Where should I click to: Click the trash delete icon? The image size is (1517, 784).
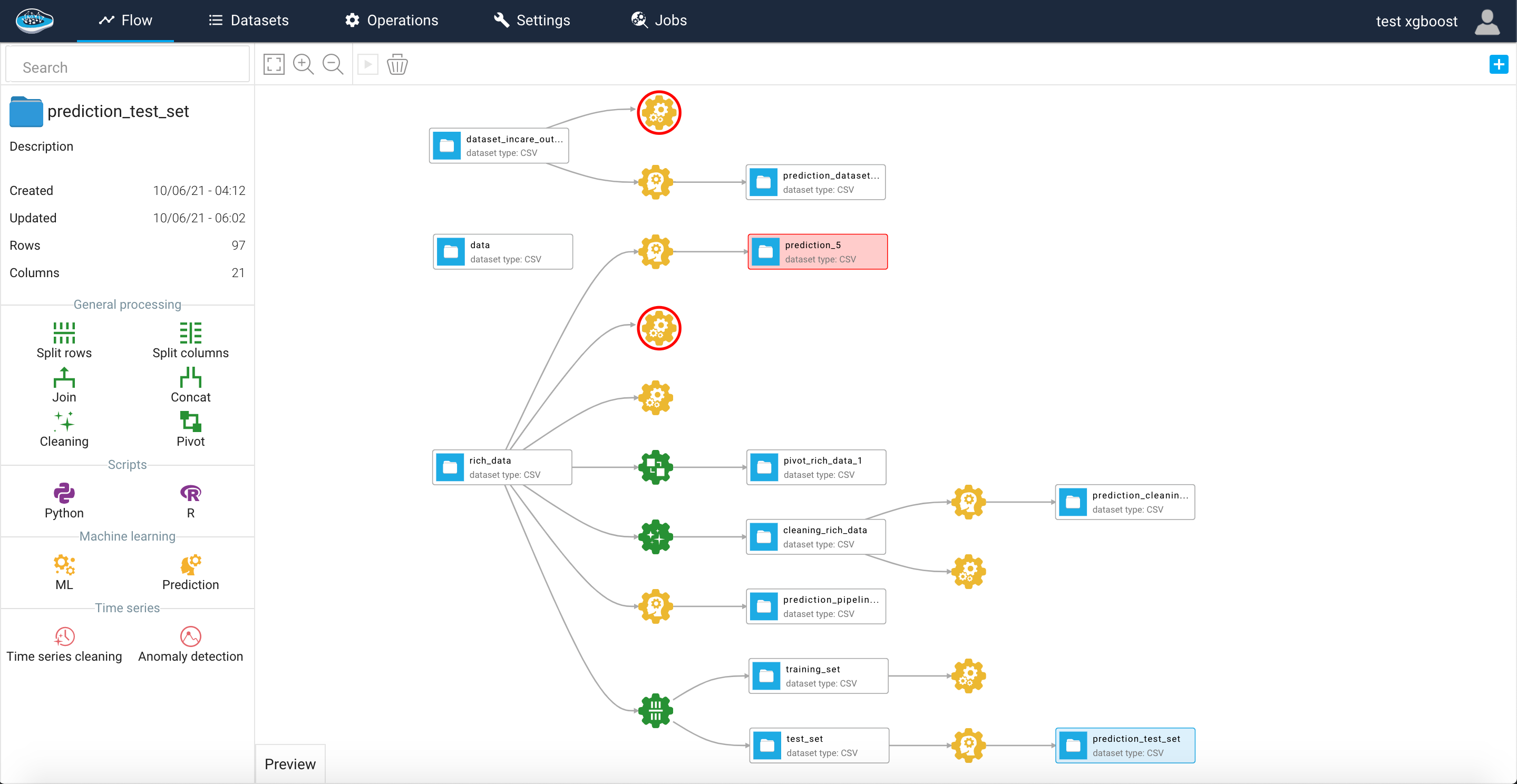tap(397, 64)
